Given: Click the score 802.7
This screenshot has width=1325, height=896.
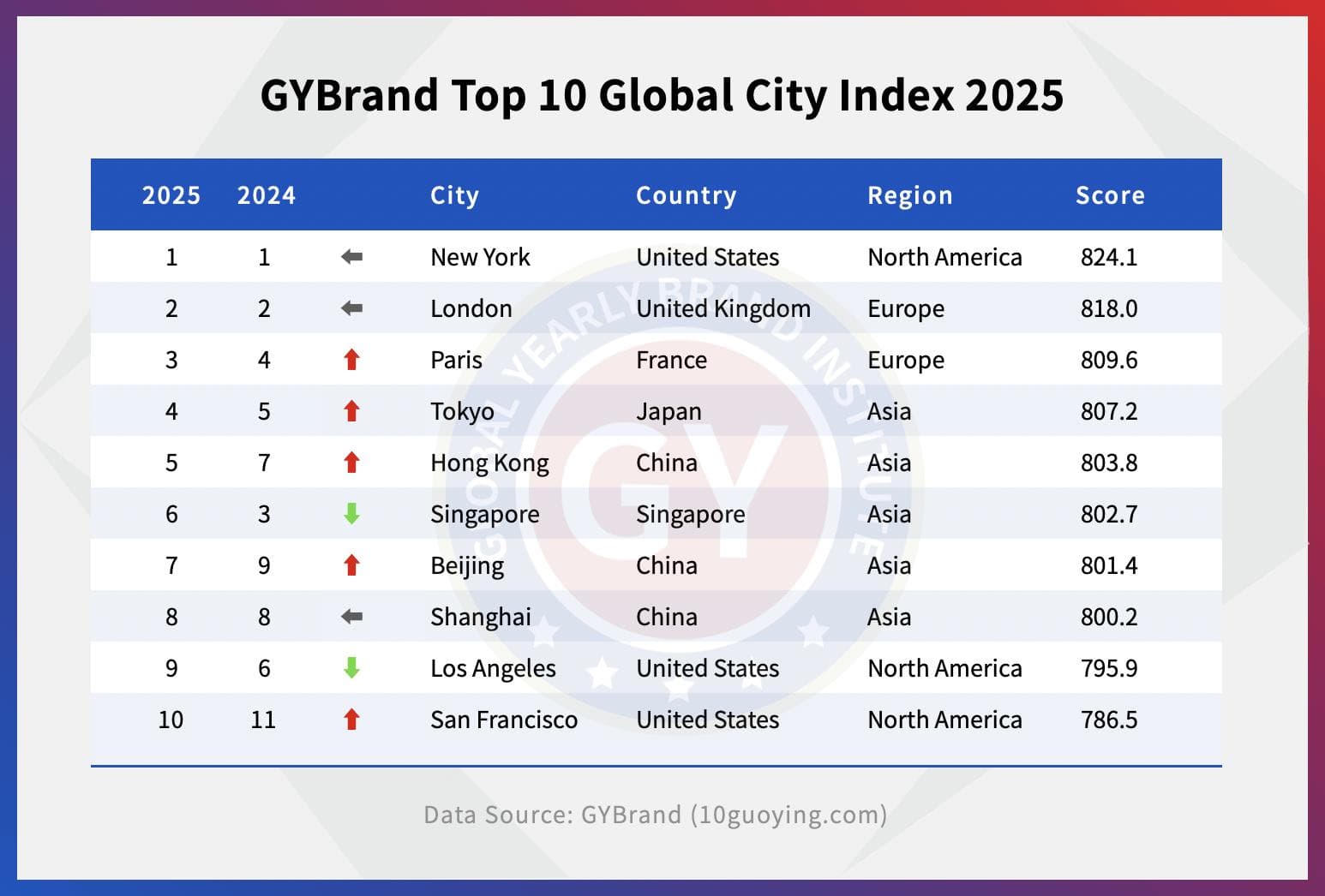Looking at the screenshot, I should 1109,514.
